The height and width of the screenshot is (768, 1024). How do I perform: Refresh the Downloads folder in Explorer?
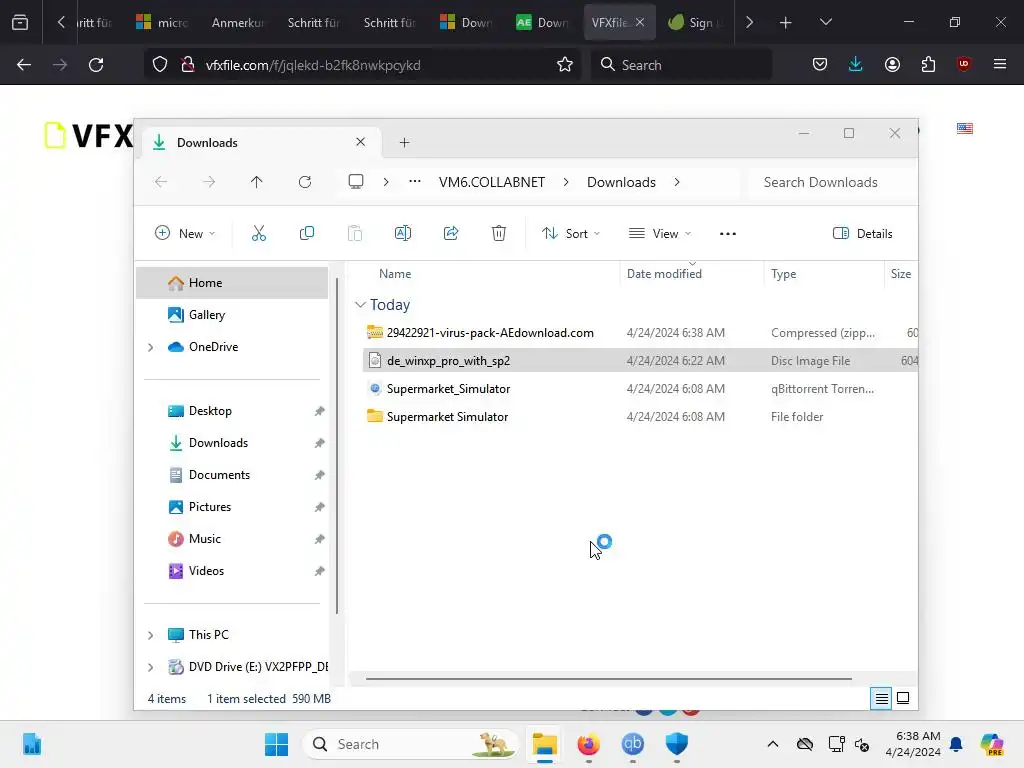coord(305,182)
